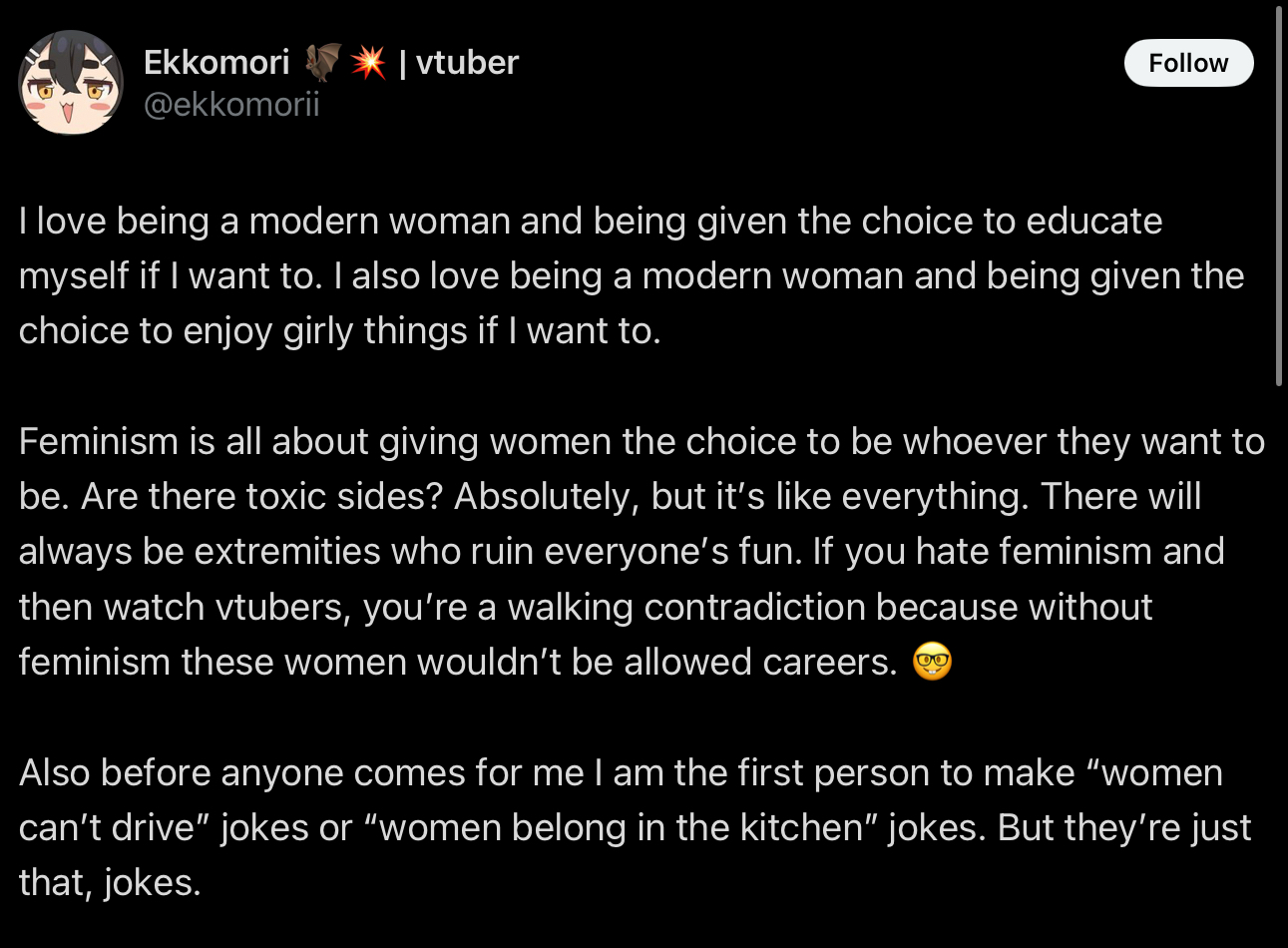The height and width of the screenshot is (948, 1288).
Task: Click the vertical scrollbar thumb
Action: pos(1279,200)
